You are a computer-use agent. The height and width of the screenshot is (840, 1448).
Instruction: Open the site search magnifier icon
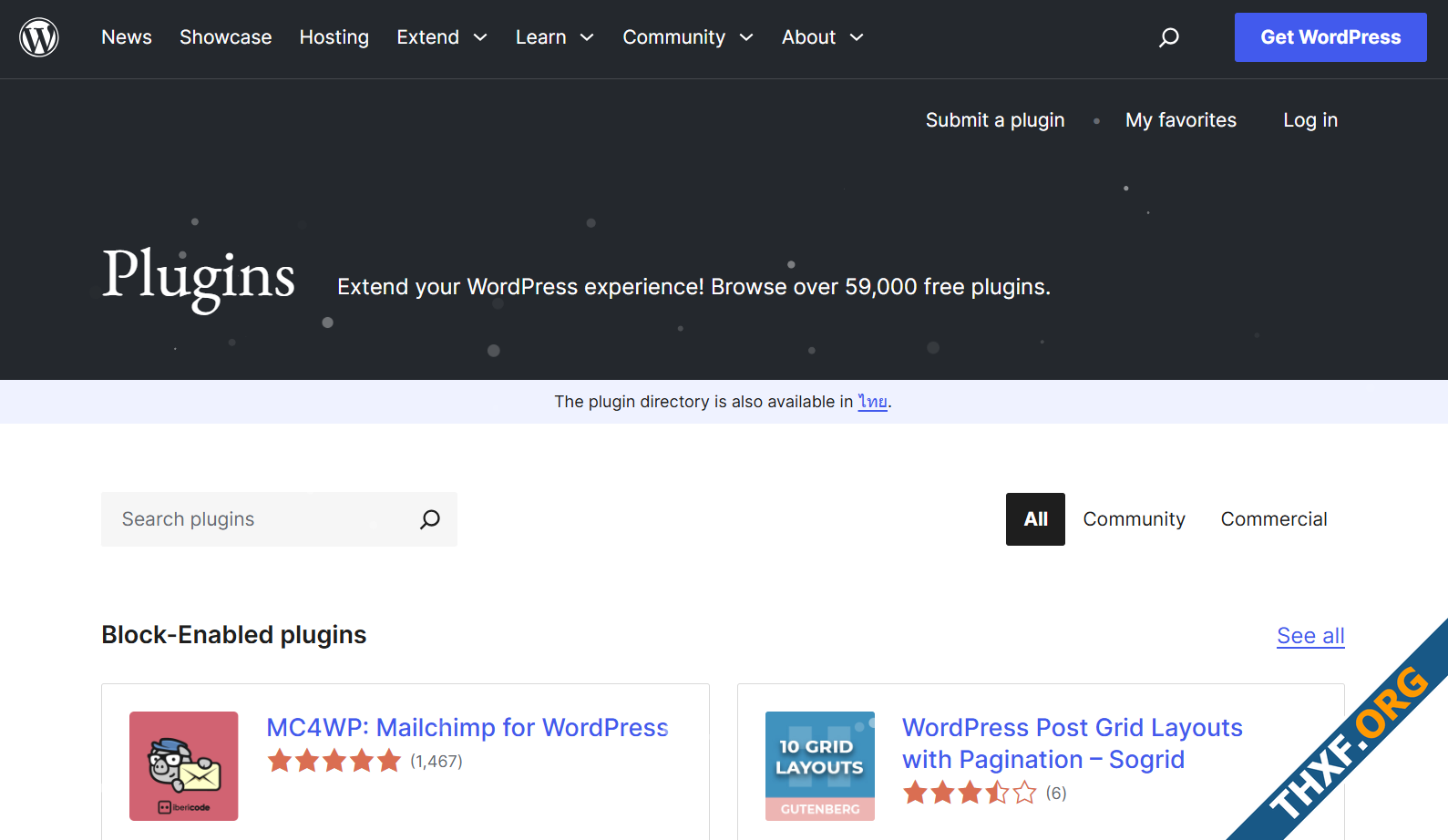1169,37
